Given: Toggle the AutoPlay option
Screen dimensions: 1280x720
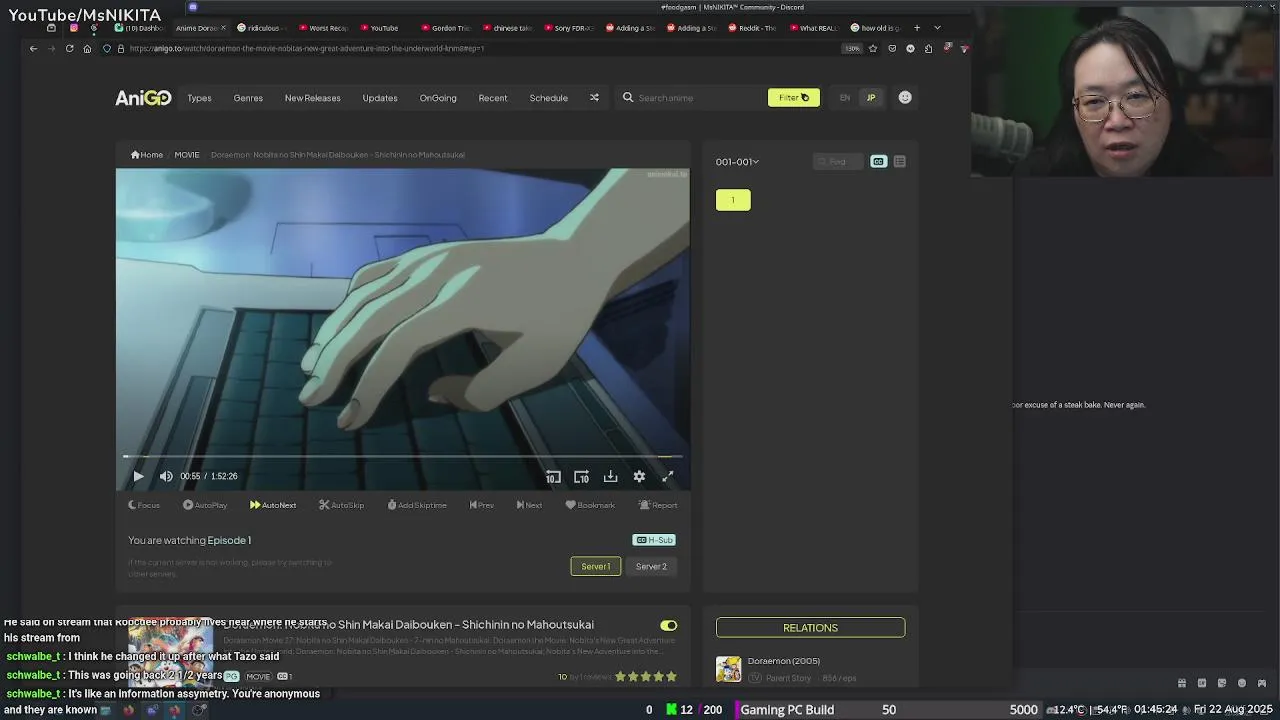Looking at the screenshot, I should (205, 505).
